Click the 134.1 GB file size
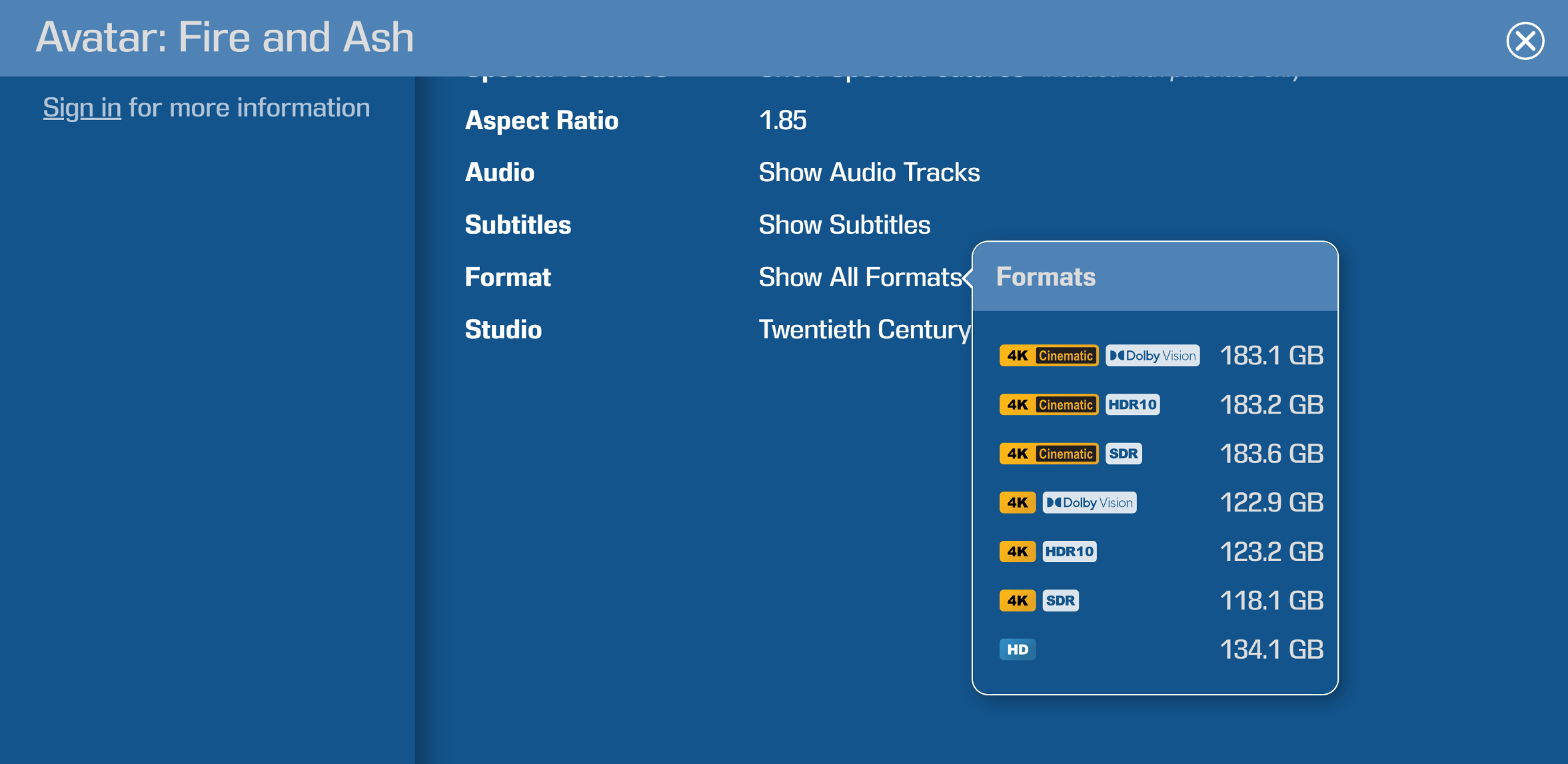Image resolution: width=1568 pixels, height=764 pixels. pyautogui.click(x=1271, y=649)
